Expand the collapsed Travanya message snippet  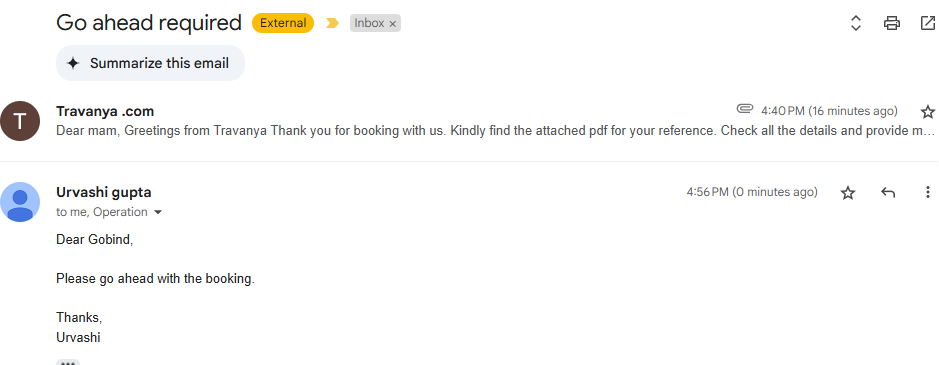tap(495, 131)
